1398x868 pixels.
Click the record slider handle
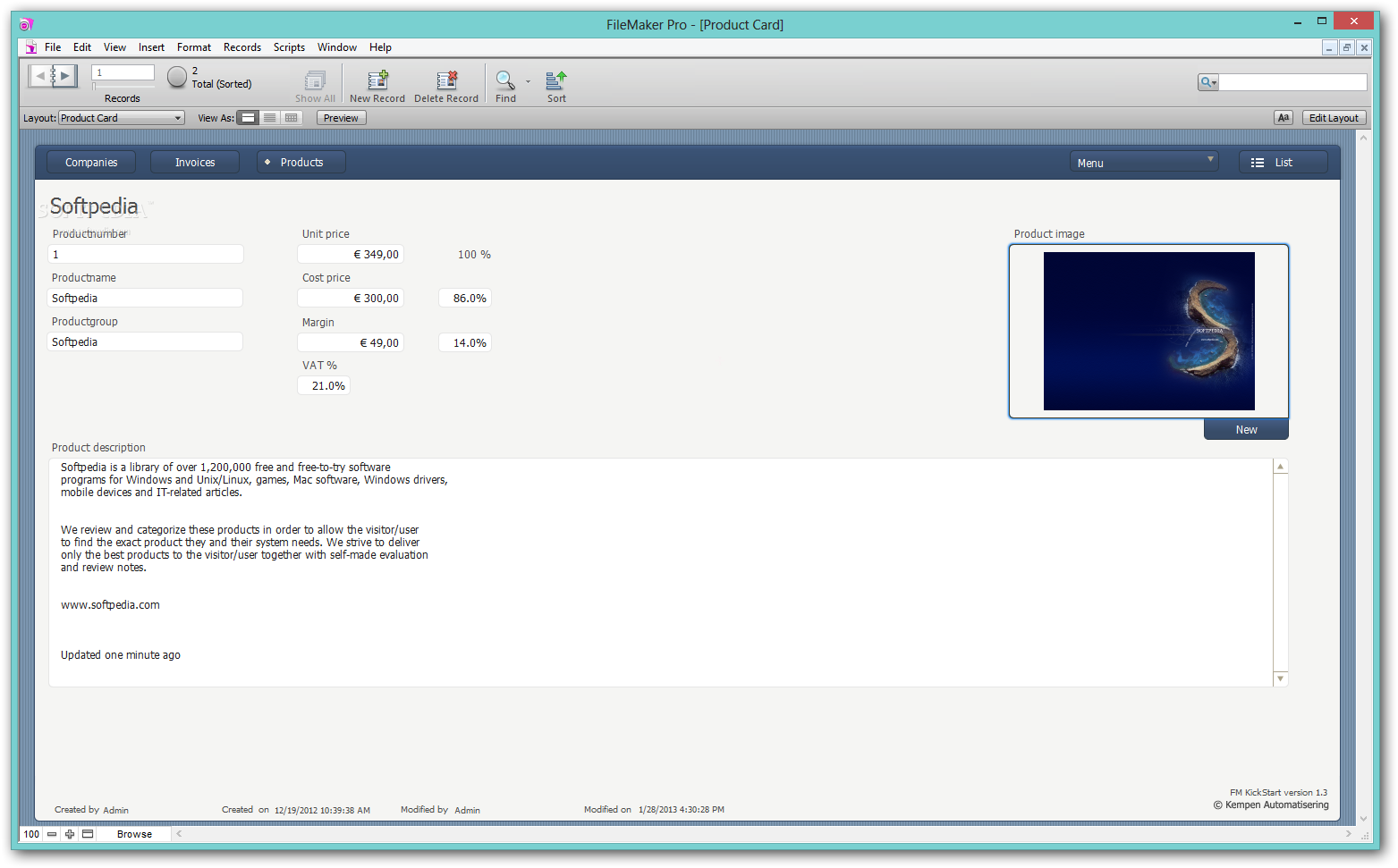point(95,87)
